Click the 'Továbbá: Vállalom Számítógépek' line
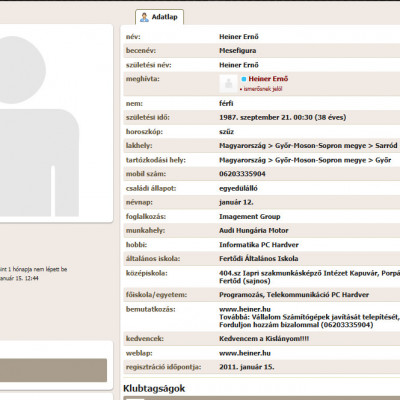This screenshot has width=400, height=400. [309, 317]
